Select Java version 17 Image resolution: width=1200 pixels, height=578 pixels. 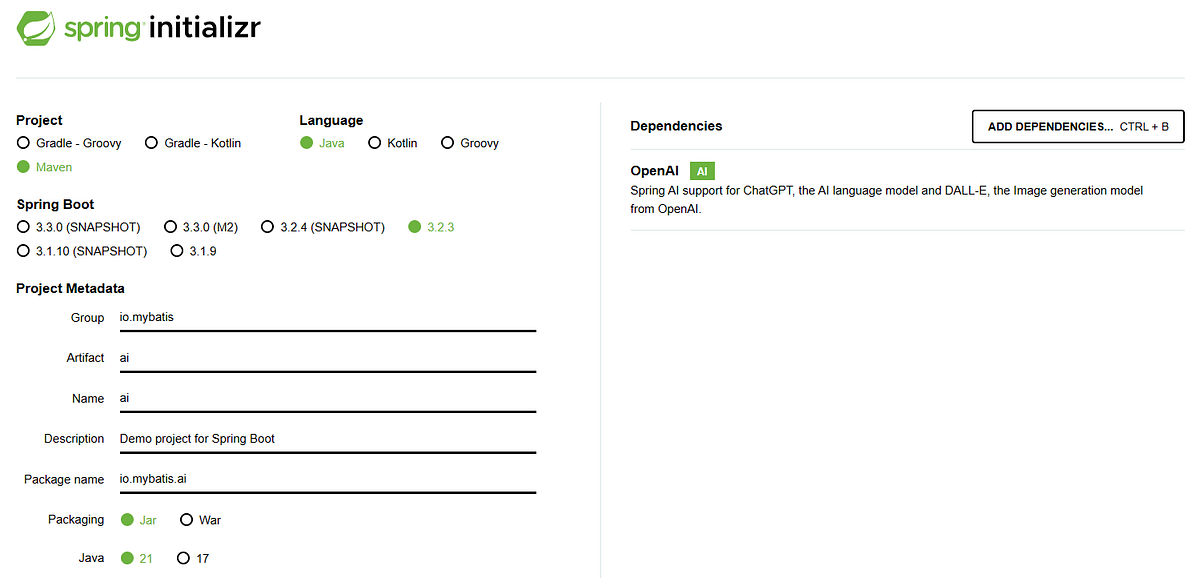pos(193,558)
